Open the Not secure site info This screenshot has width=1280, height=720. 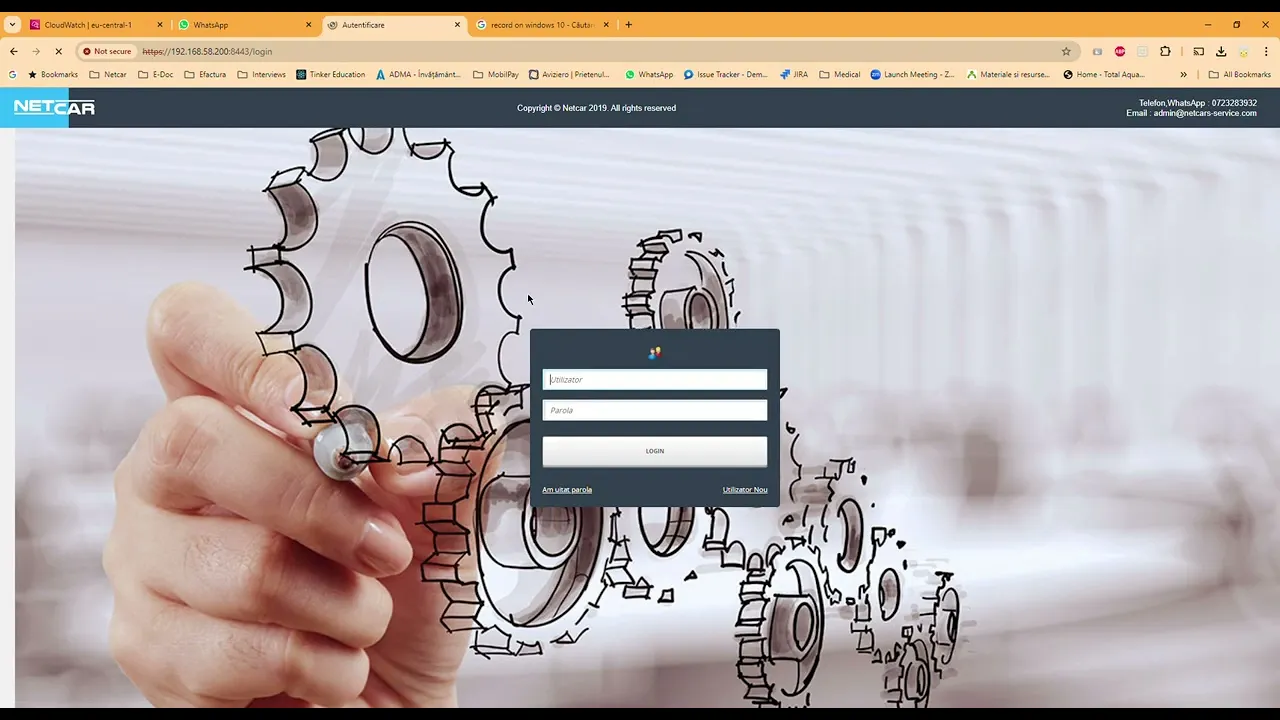click(107, 51)
